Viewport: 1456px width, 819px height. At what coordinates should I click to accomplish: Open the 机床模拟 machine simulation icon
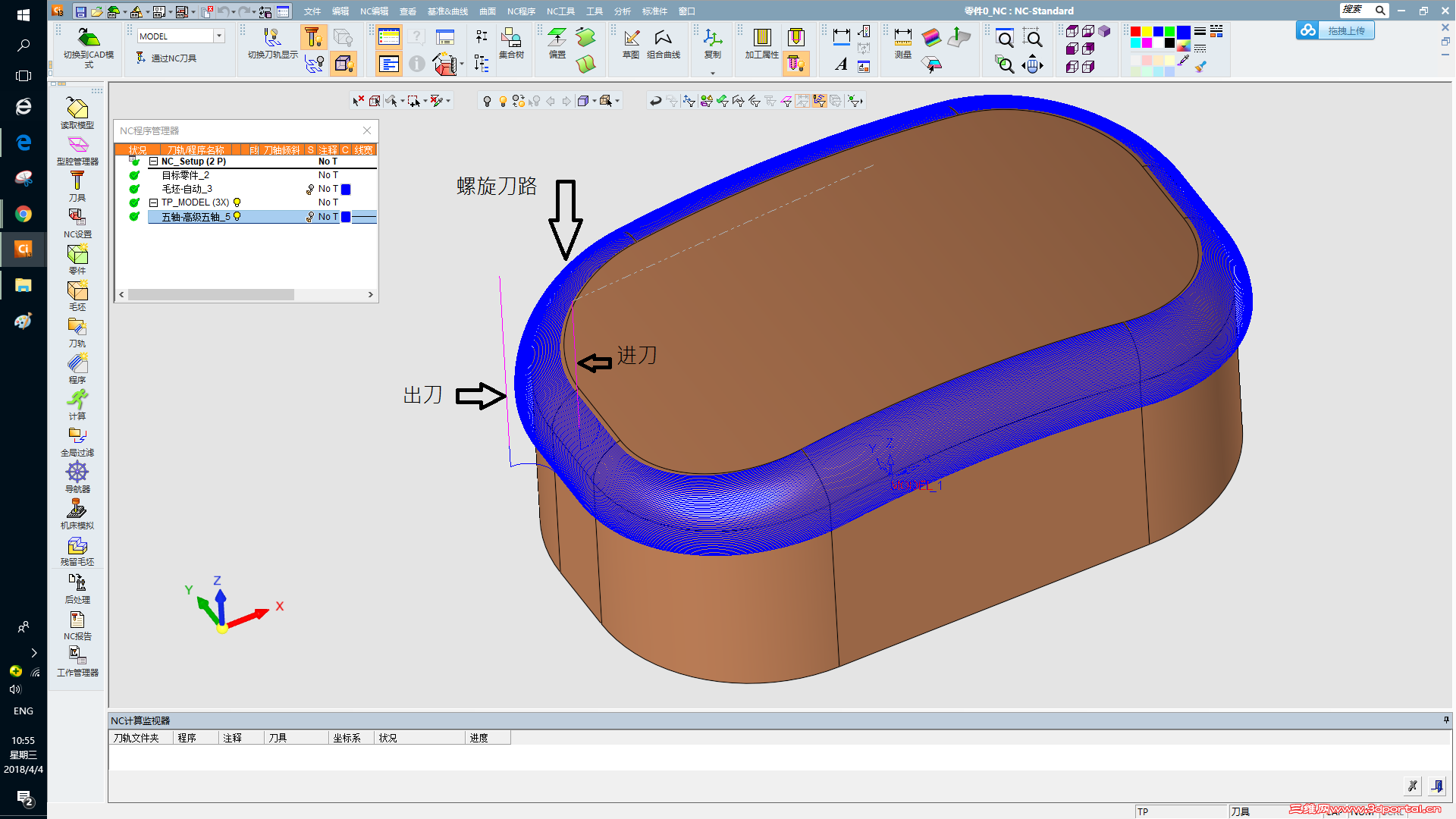pos(77,509)
